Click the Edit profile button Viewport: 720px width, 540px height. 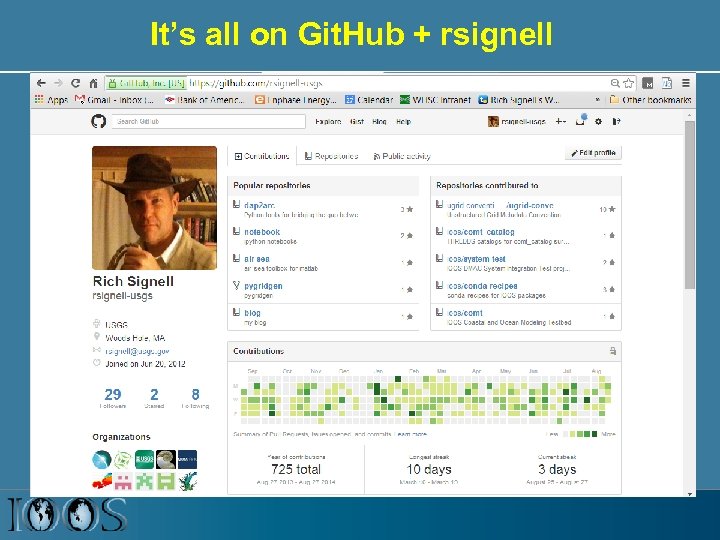593,153
